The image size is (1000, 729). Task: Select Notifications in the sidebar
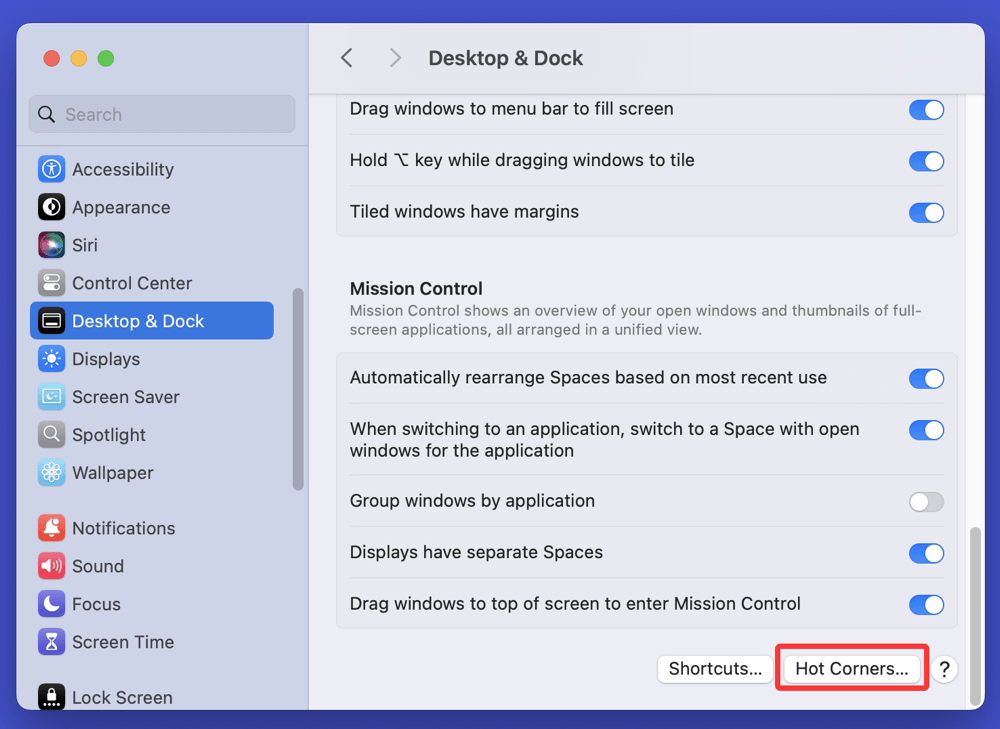[x=123, y=528]
